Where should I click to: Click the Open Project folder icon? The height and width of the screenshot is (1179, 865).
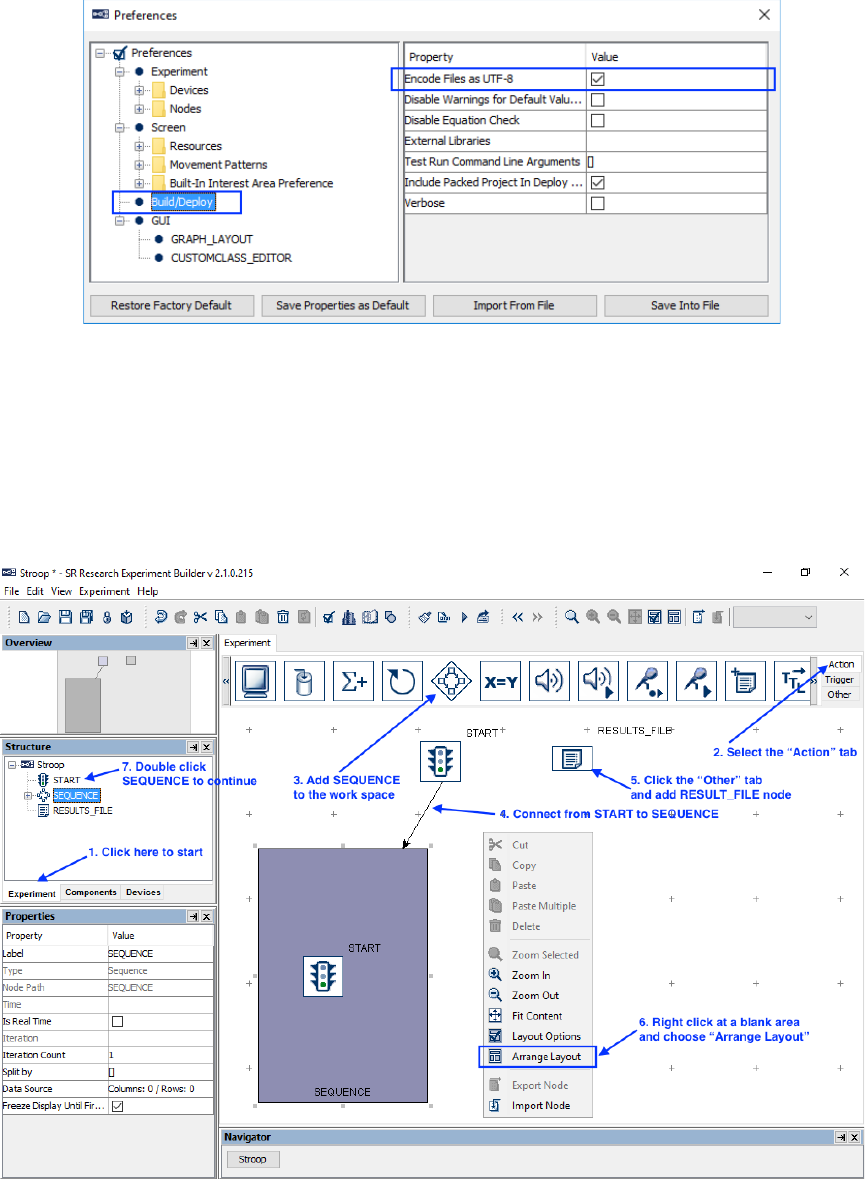point(44,617)
